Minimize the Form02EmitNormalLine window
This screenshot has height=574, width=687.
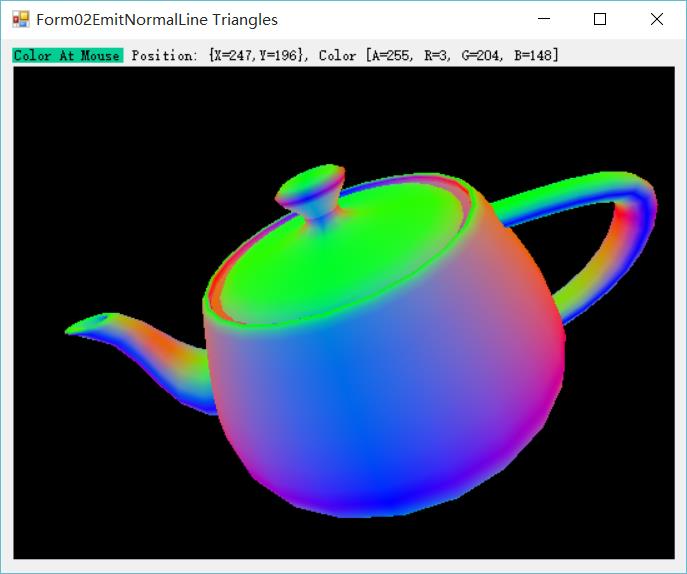544,19
